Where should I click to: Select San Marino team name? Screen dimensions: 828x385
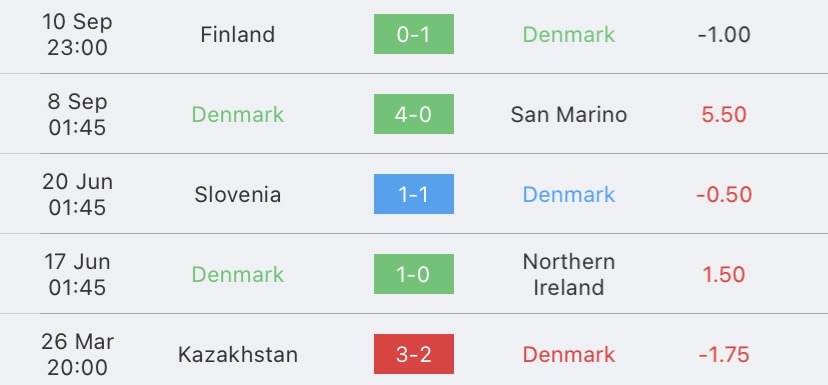coord(569,115)
